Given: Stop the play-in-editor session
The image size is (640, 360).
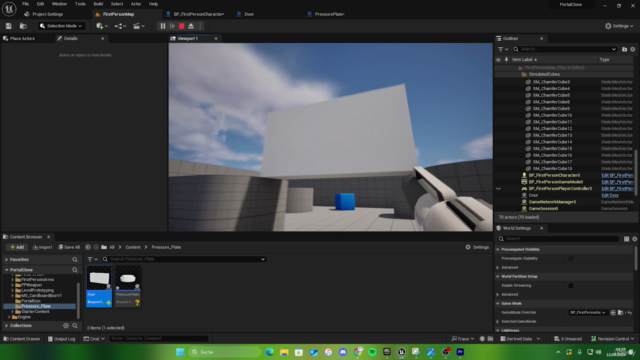Looking at the screenshot, I should [x=182, y=26].
